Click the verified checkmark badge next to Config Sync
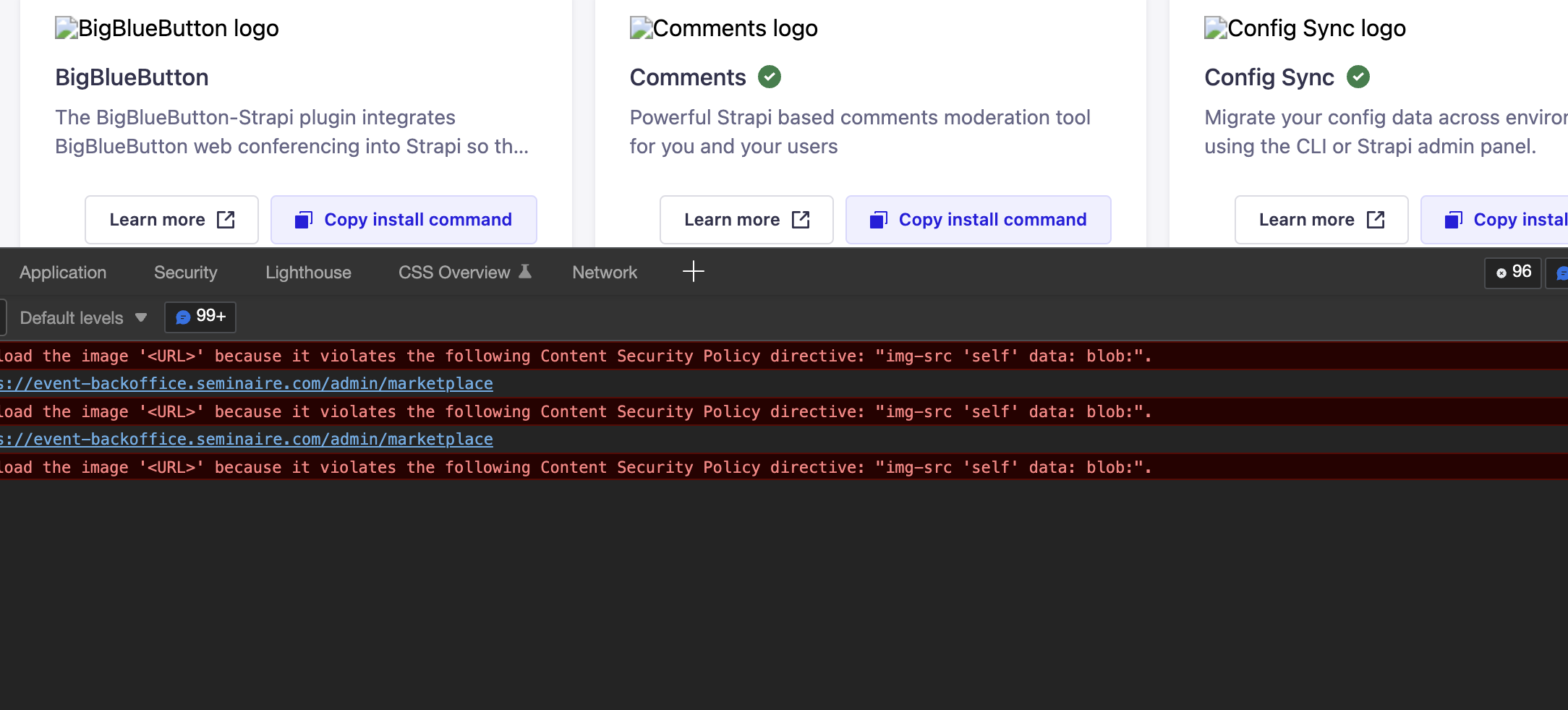 pos(1358,77)
